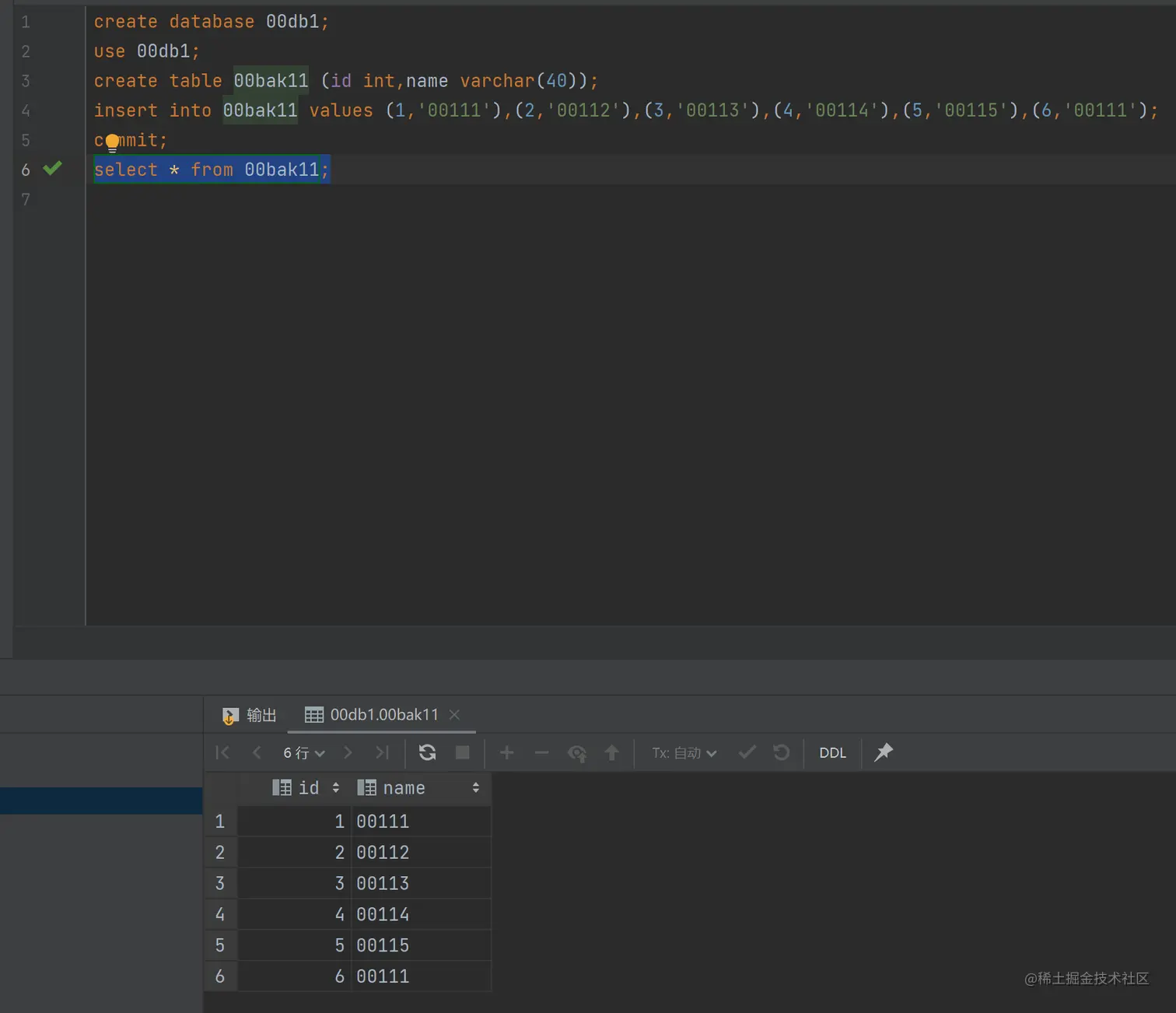1176x1013 pixels.
Task: Click the name column table icon
Action: (366, 787)
